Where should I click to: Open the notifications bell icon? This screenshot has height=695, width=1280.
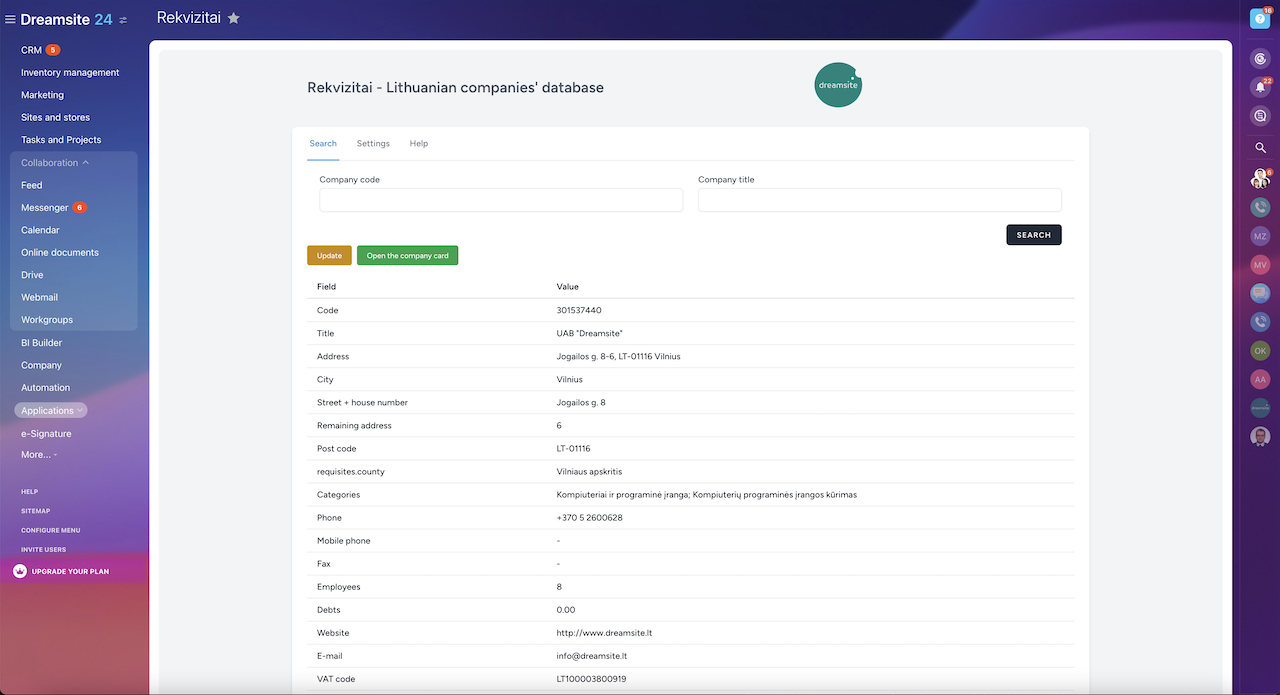pyautogui.click(x=1260, y=87)
